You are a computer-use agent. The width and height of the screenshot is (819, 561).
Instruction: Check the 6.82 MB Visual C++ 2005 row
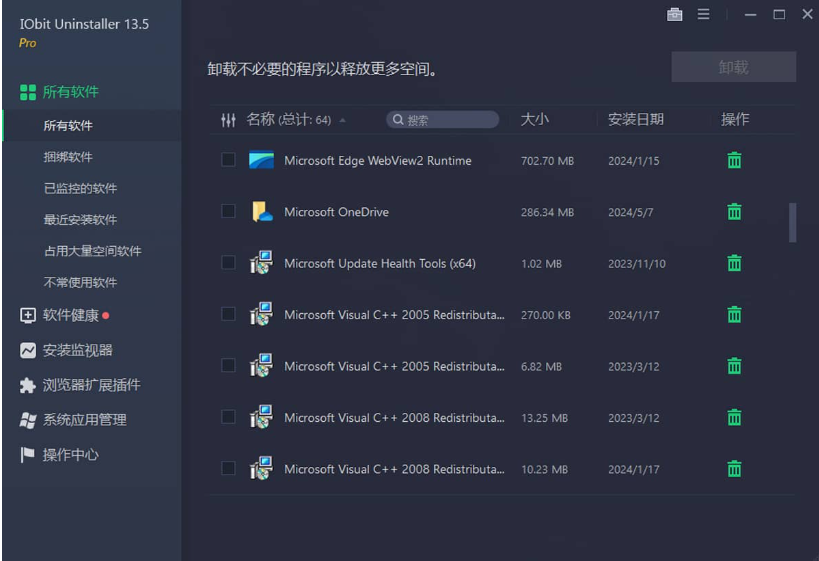pos(228,365)
